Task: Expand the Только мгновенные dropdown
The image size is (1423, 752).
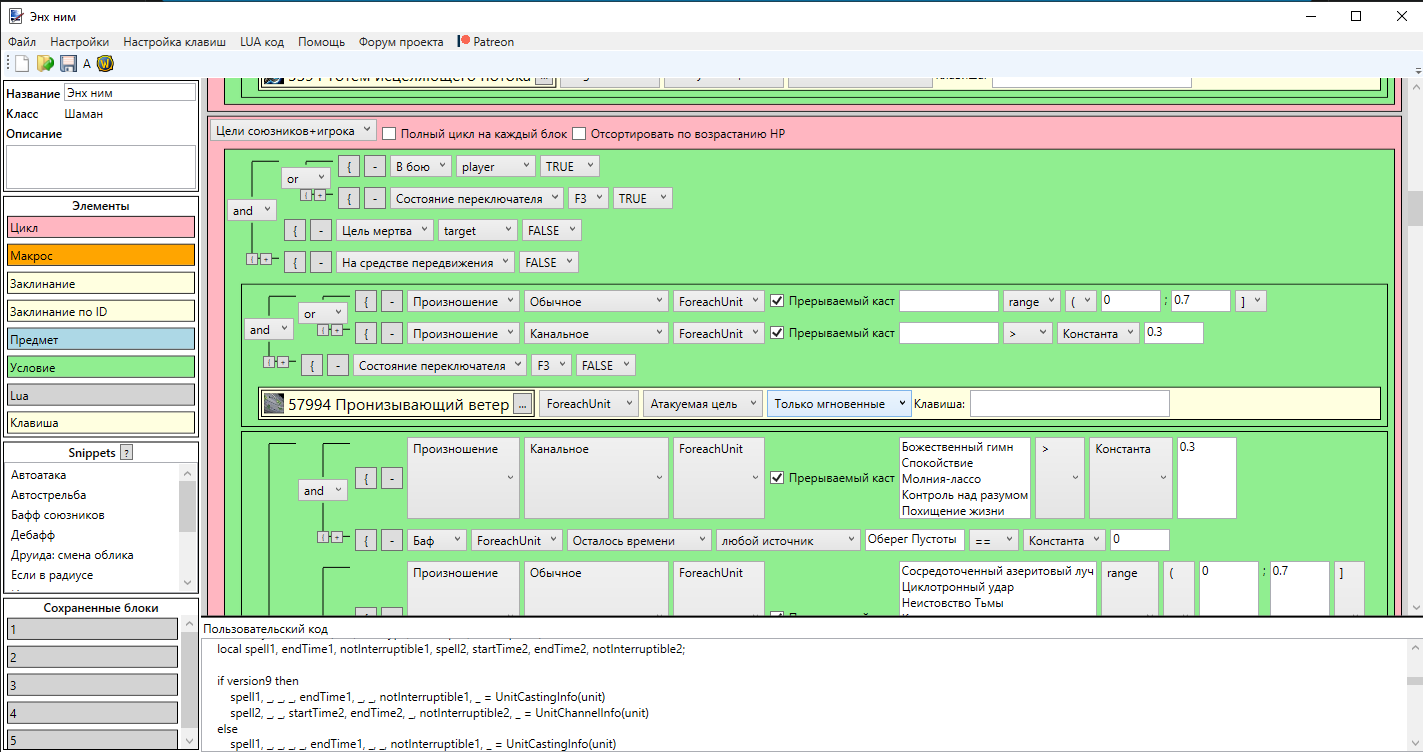Action: coord(839,404)
